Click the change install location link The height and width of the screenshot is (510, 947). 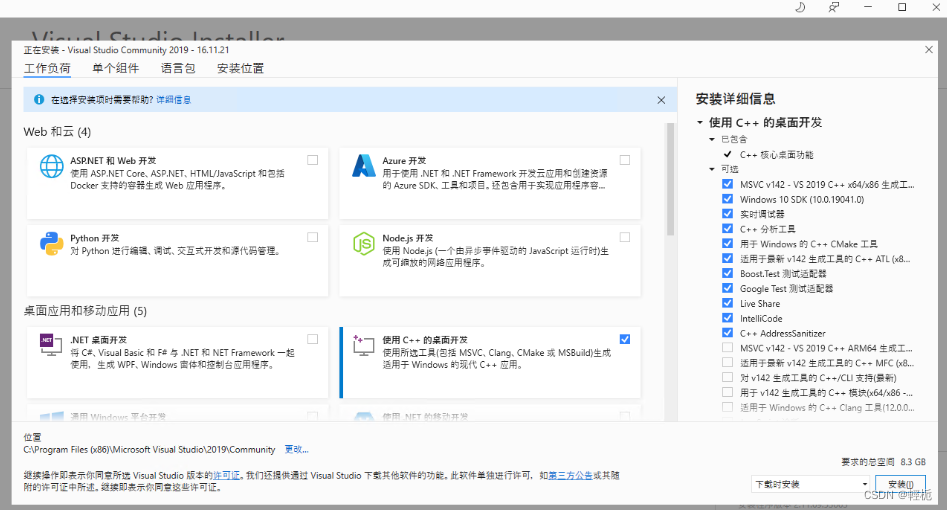[297, 450]
